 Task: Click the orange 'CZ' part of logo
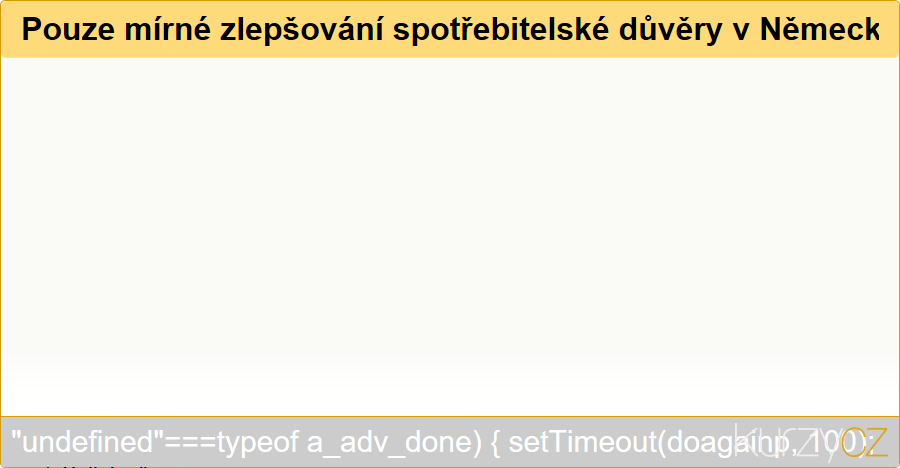pos(865,442)
